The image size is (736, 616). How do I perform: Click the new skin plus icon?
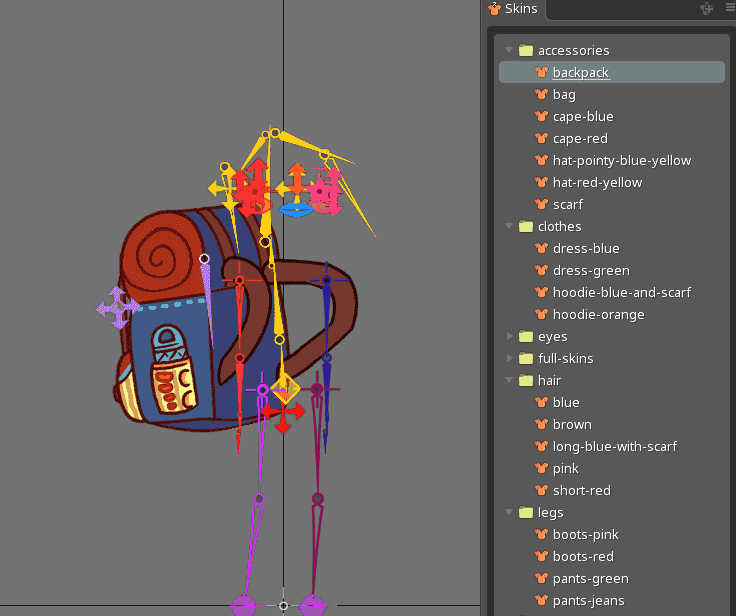click(707, 9)
